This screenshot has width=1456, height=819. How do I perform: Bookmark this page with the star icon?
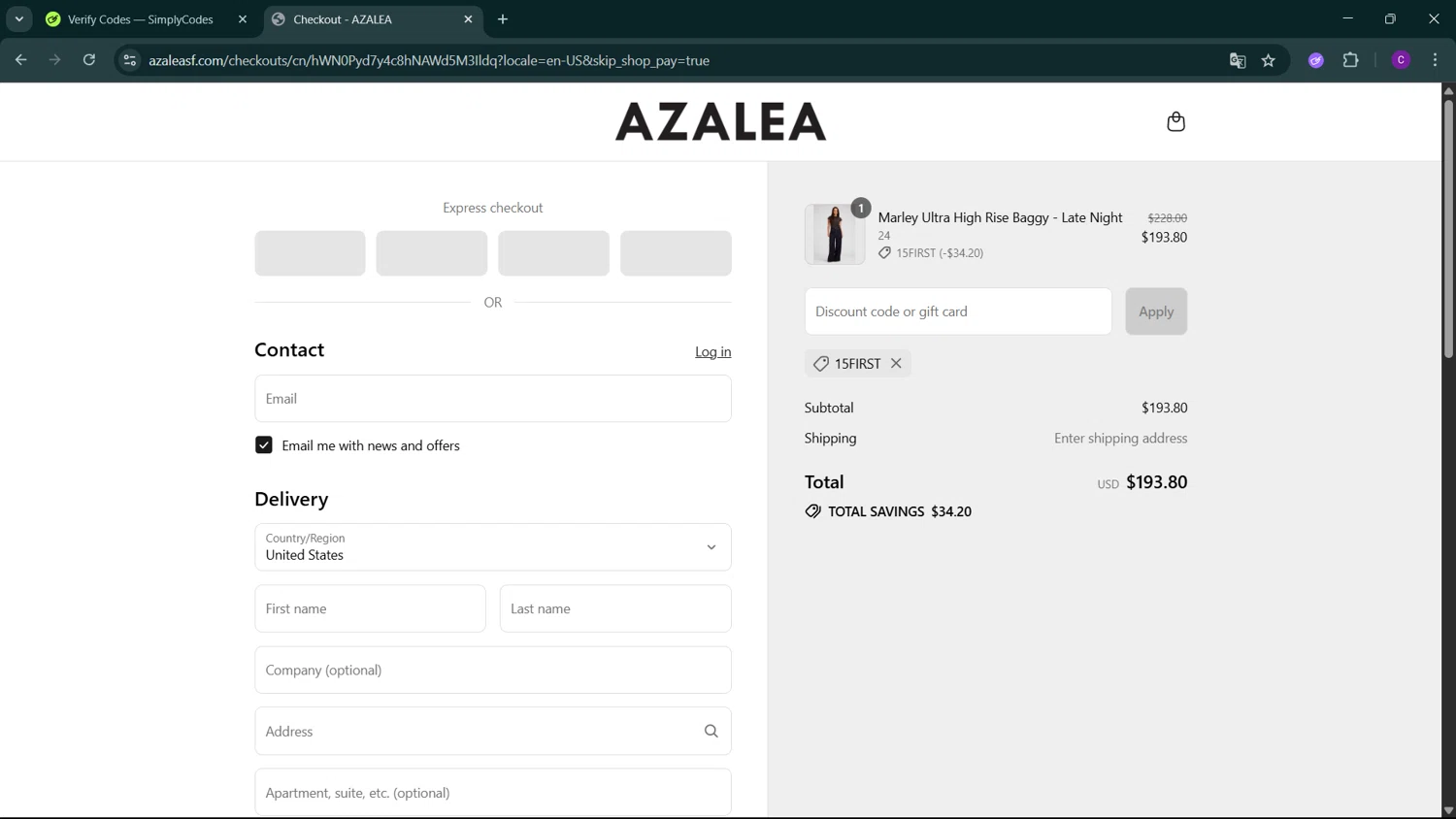[1269, 60]
